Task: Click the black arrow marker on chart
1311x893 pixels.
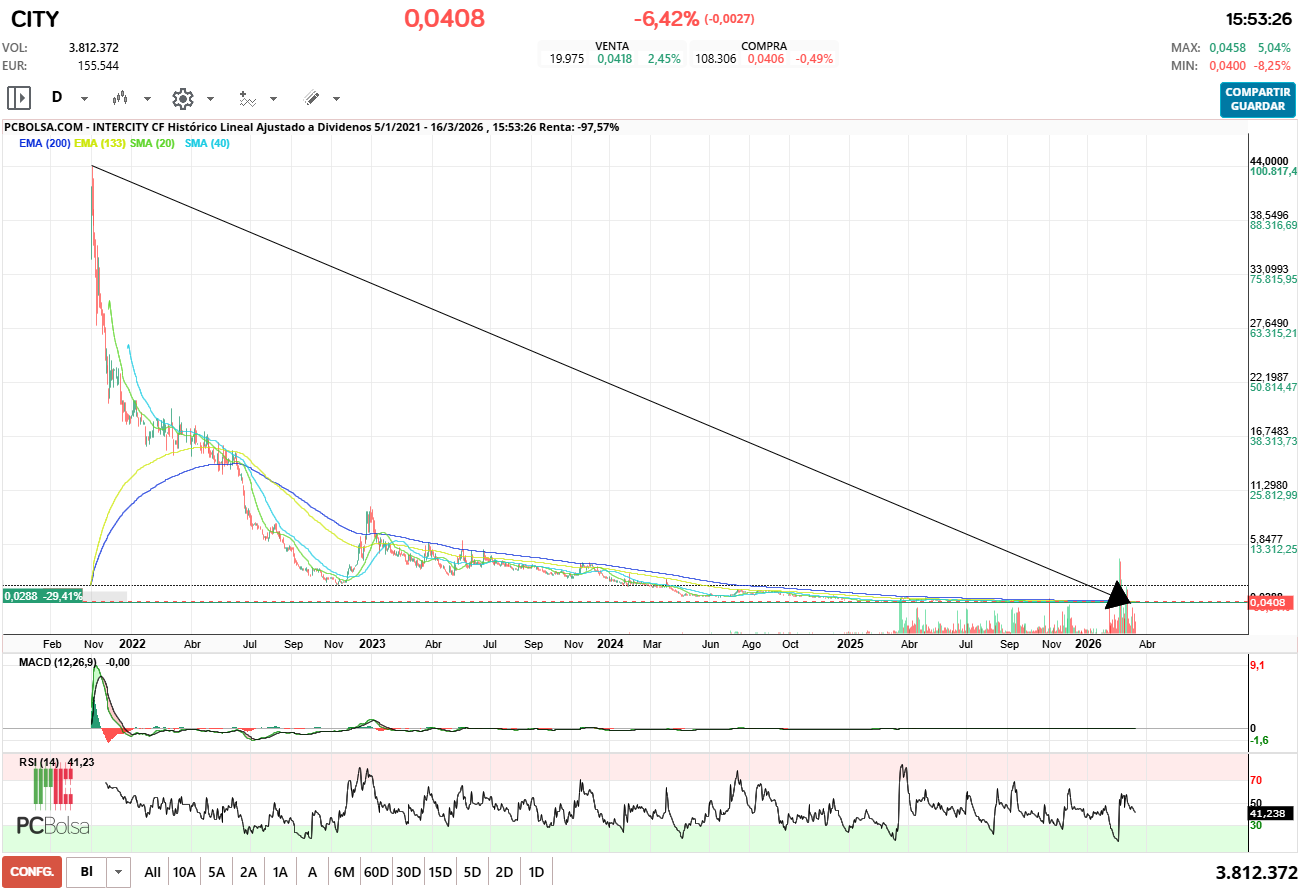Action: tap(1118, 595)
